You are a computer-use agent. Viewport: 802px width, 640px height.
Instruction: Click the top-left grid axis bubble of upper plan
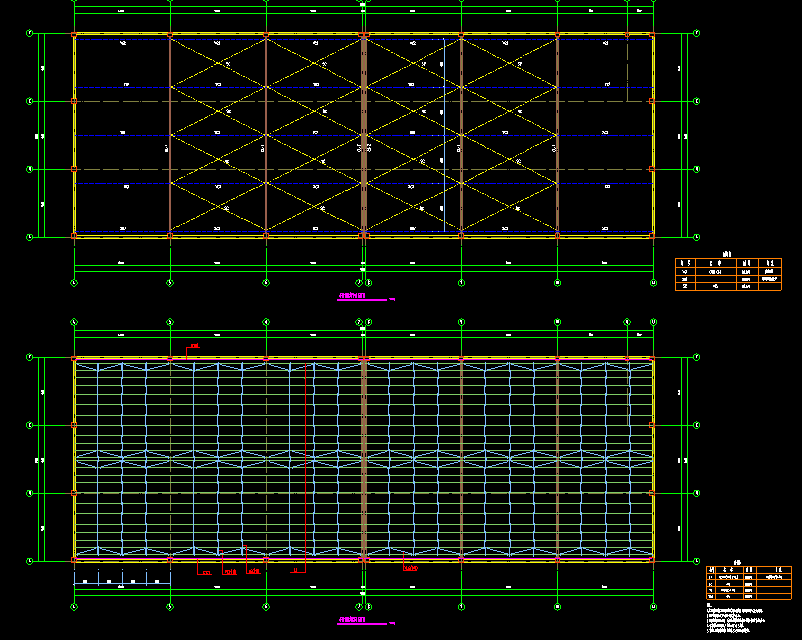(29, 34)
